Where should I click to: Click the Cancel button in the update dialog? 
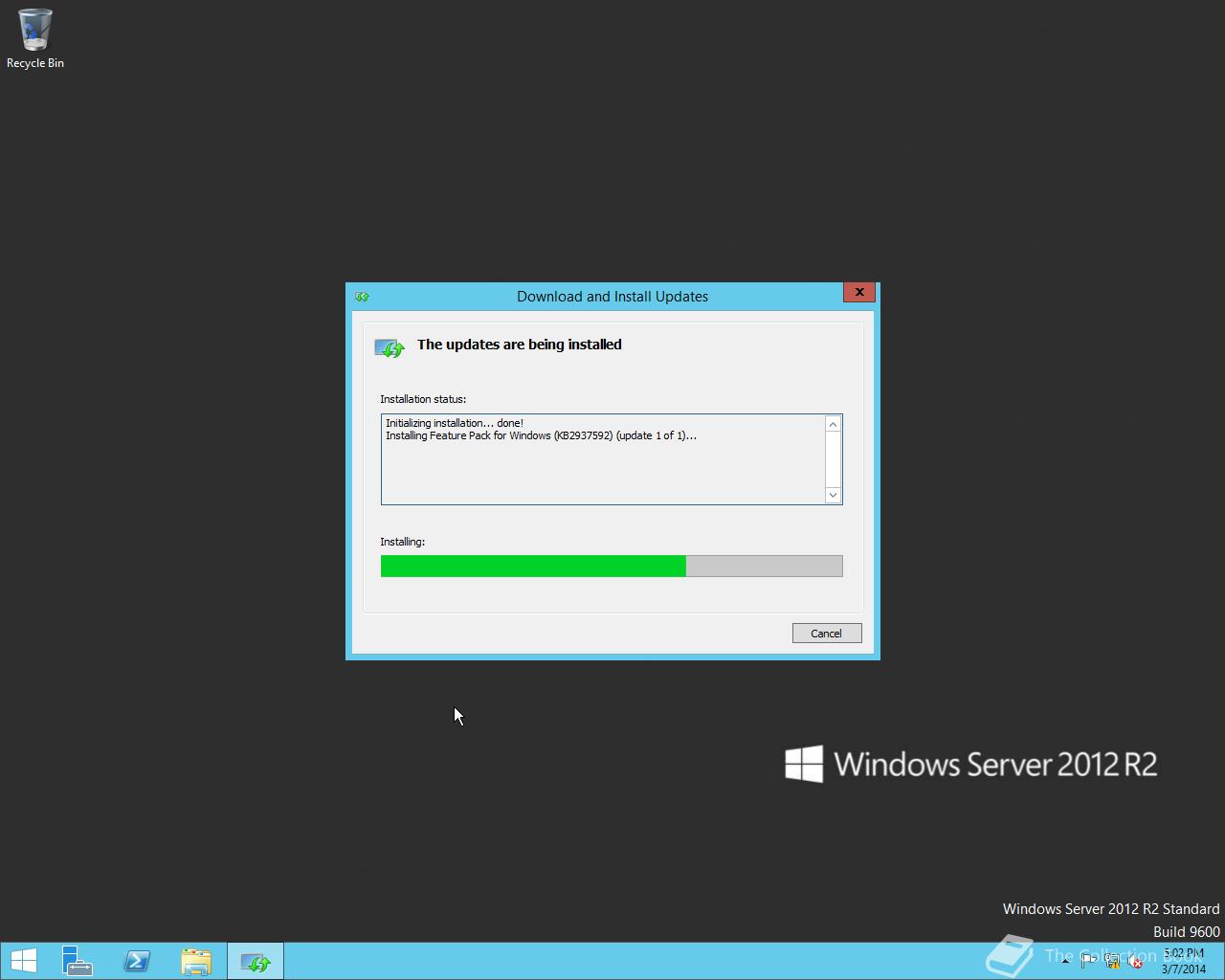[x=827, y=634]
